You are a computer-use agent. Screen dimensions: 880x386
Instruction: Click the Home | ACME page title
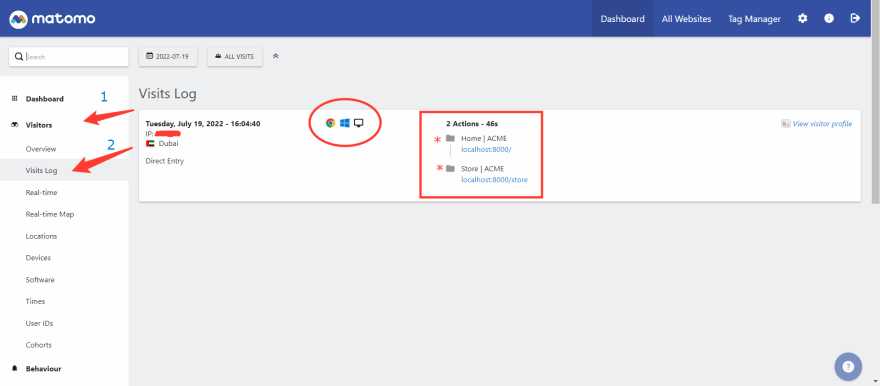[x=484, y=138]
